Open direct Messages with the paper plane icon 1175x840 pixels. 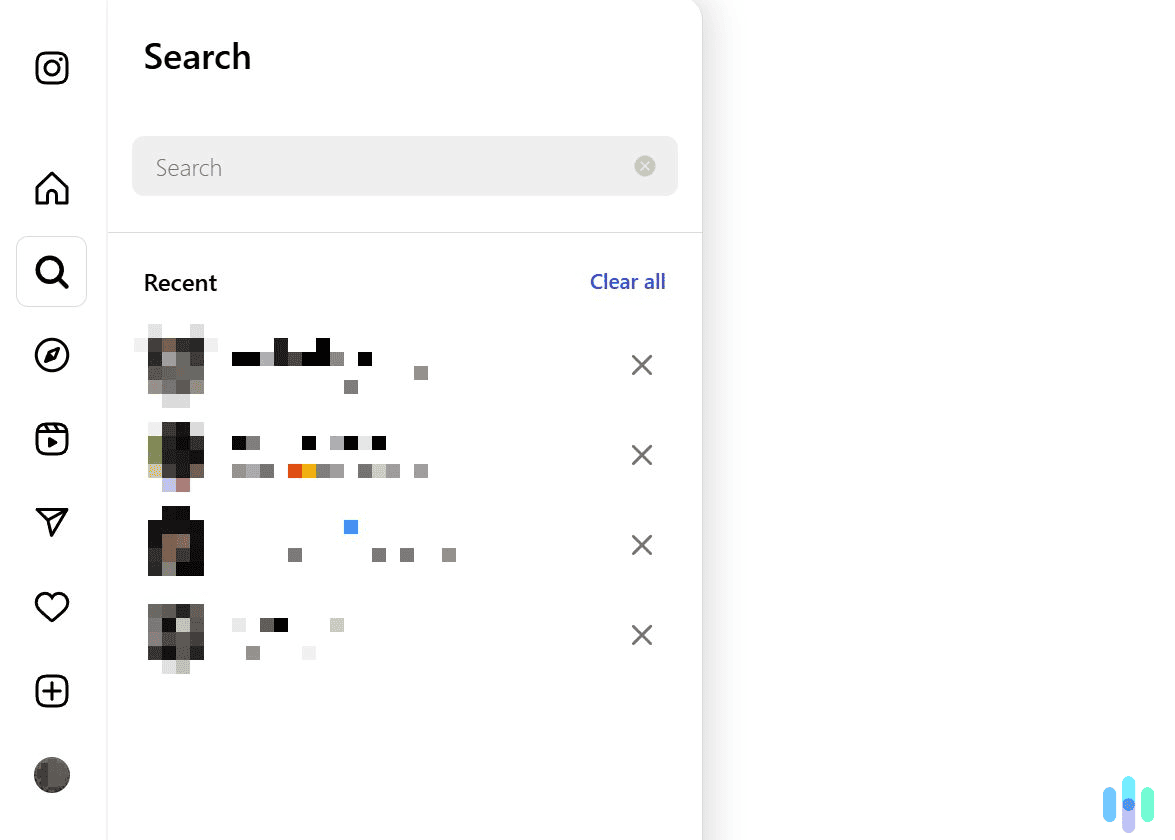pyautogui.click(x=51, y=522)
